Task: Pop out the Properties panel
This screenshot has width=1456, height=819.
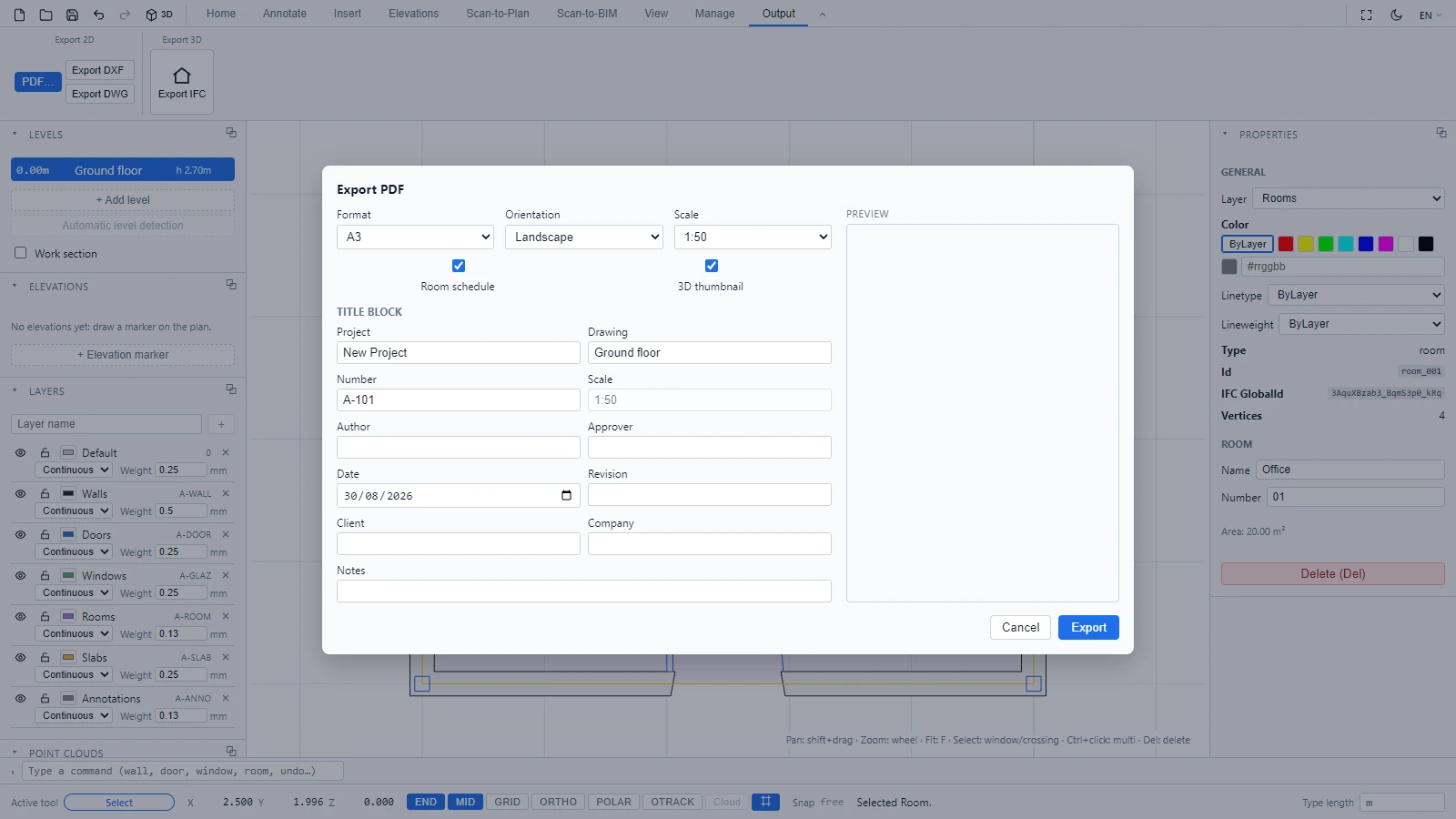Action: pyautogui.click(x=1441, y=133)
